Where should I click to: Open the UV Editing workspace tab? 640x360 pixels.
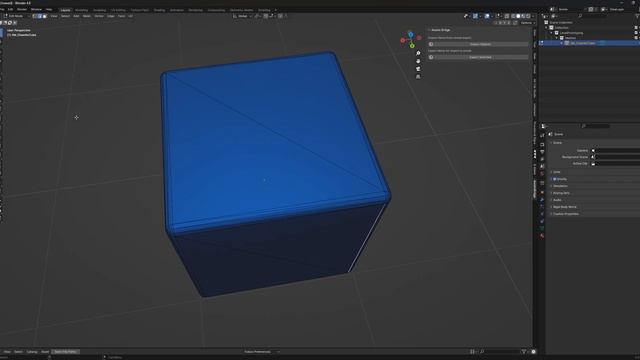(118, 10)
